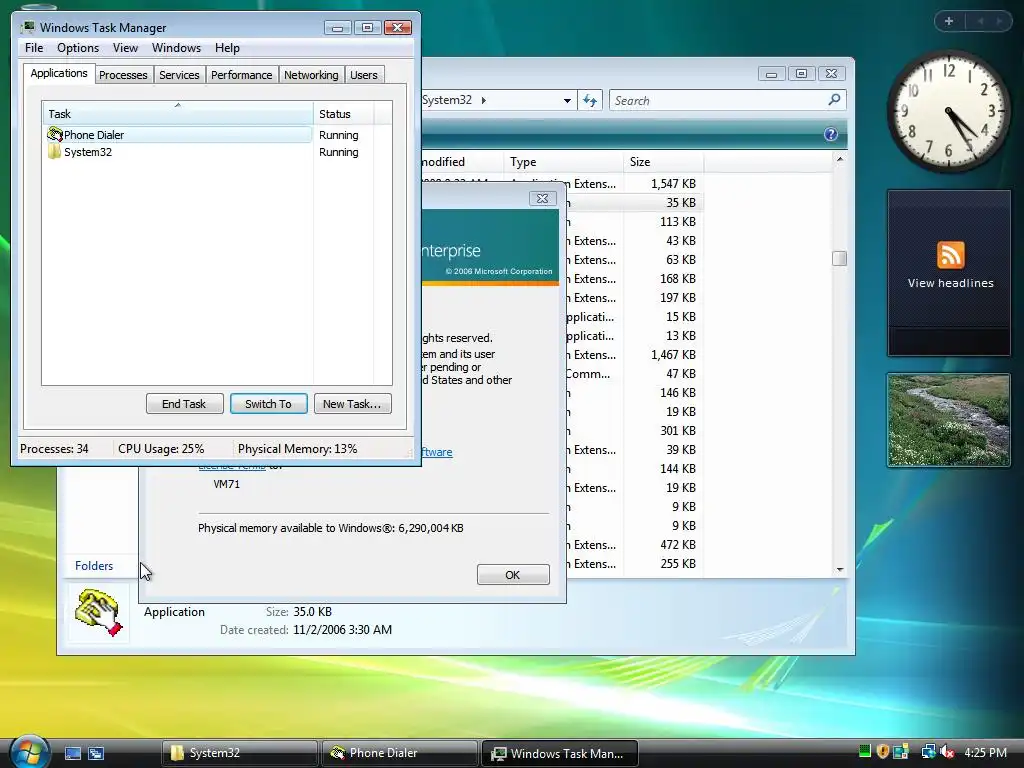Click the End Task button

click(x=184, y=404)
